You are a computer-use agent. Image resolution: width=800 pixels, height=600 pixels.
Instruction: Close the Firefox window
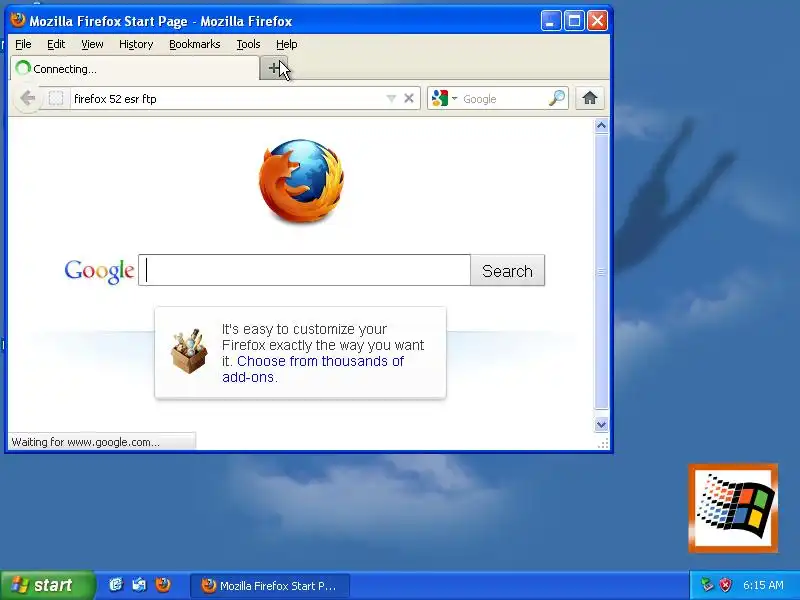pyautogui.click(x=597, y=21)
